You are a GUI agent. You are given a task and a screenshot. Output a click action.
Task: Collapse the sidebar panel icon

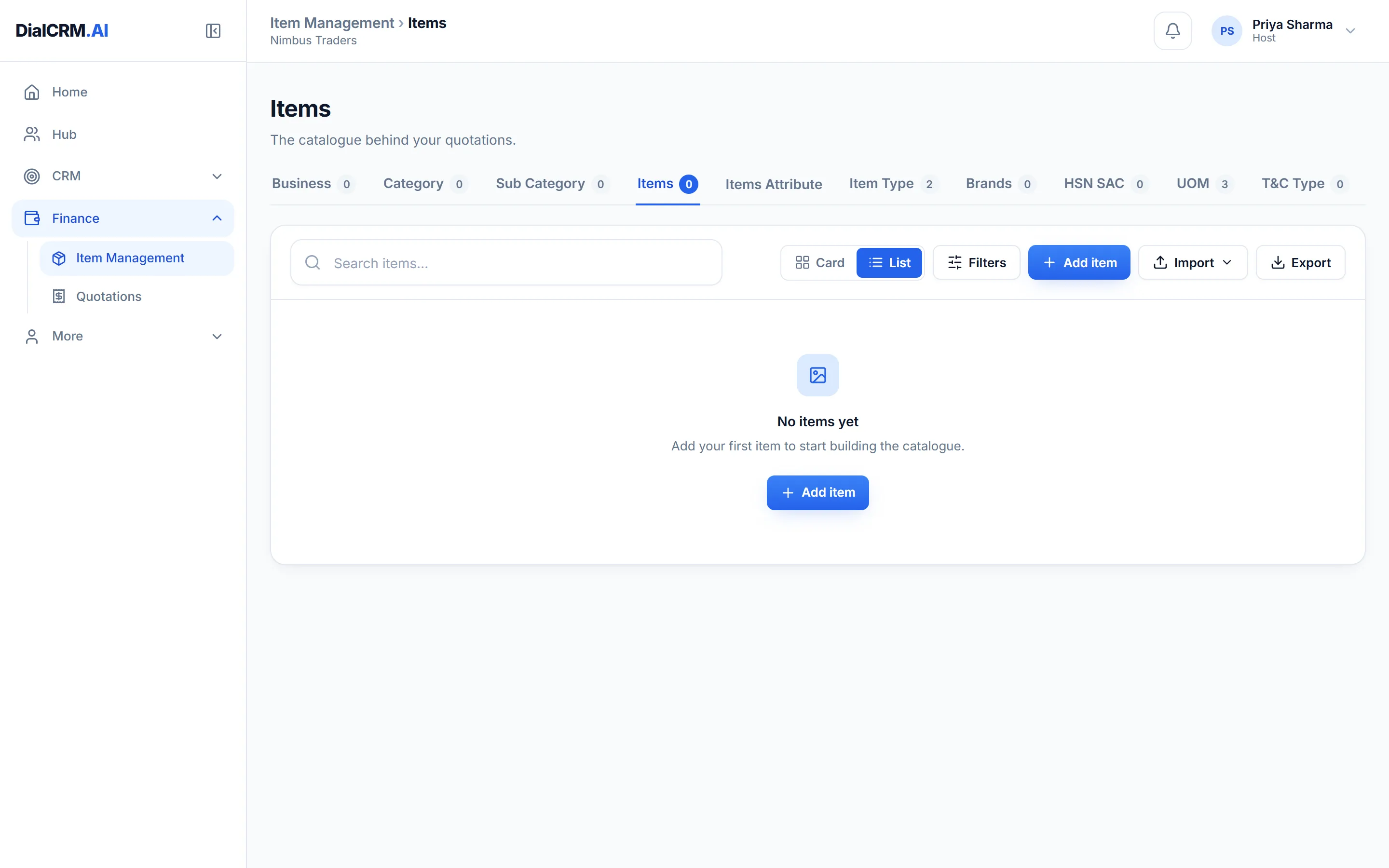click(213, 30)
